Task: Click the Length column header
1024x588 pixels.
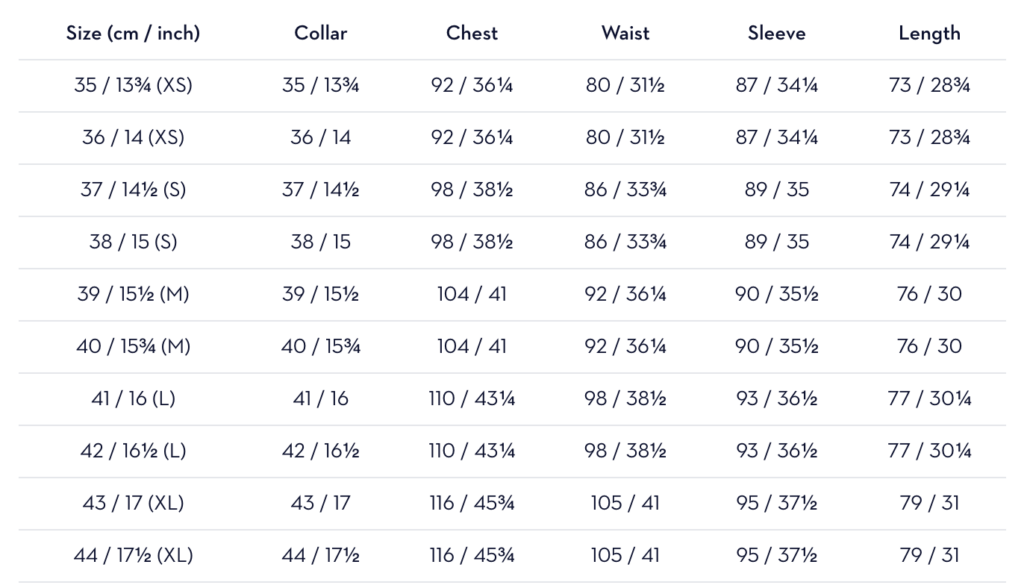Action: click(929, 33)
